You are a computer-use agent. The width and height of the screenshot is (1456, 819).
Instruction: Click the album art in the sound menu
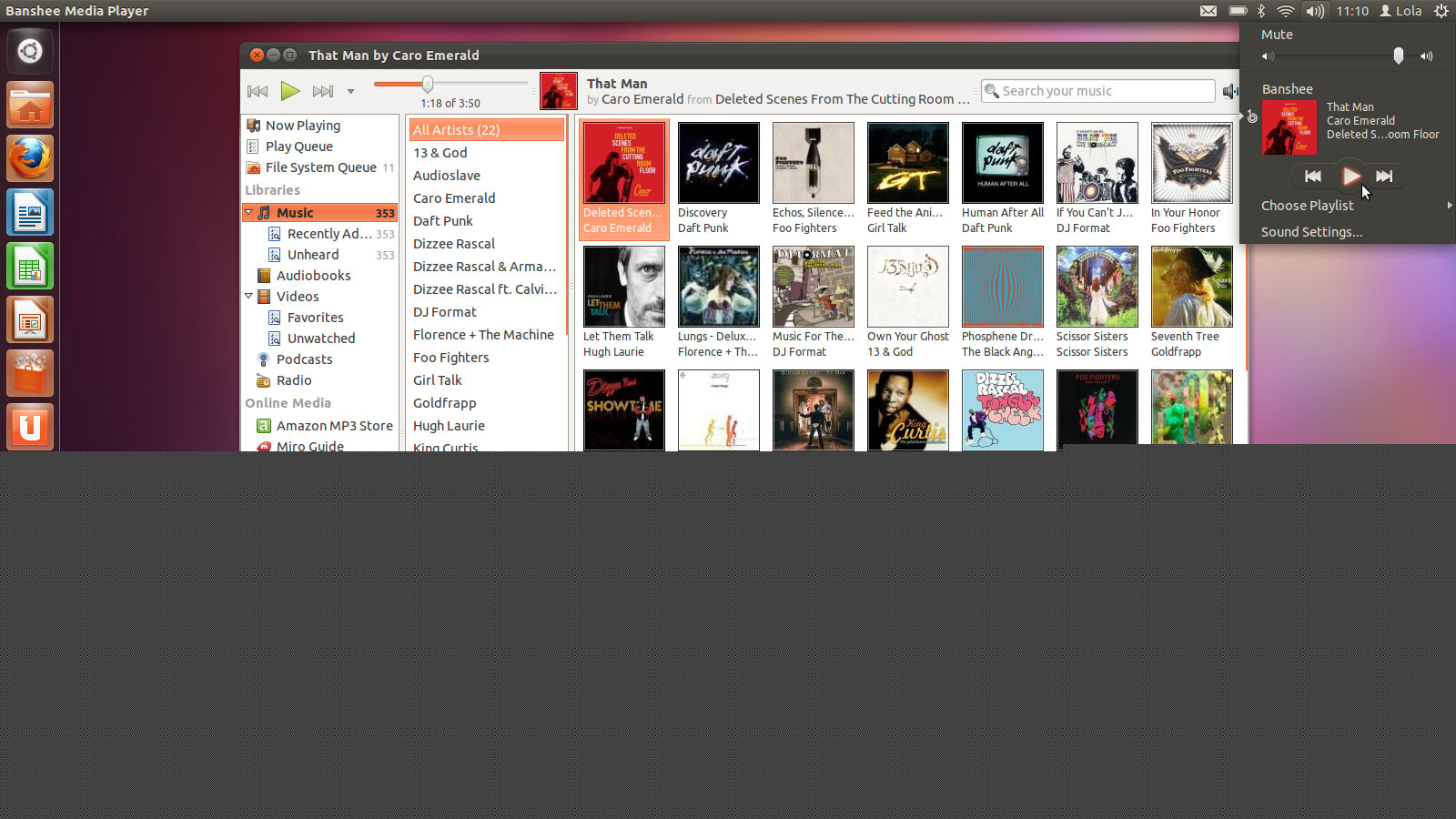click(1289, 127)
